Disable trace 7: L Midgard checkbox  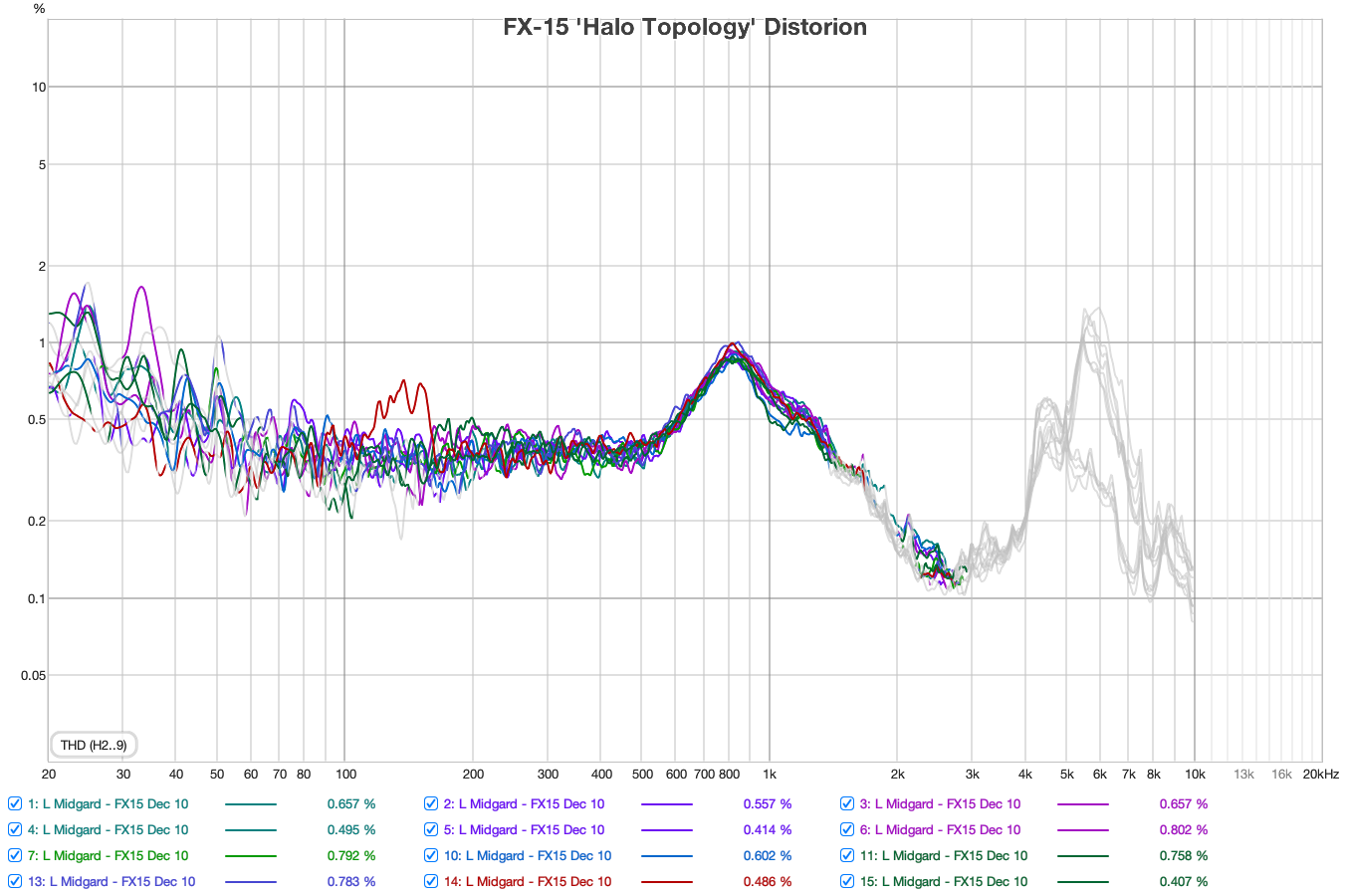point(15,855)
